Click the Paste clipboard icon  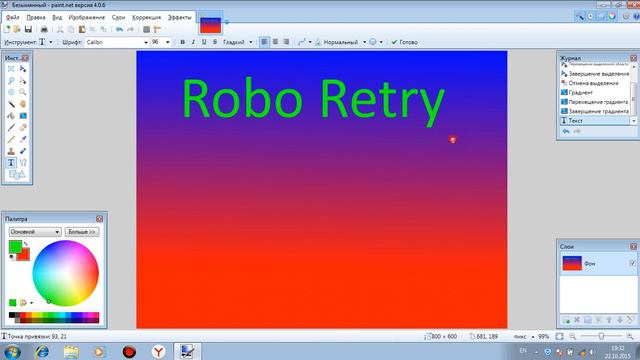click(82, 29)
